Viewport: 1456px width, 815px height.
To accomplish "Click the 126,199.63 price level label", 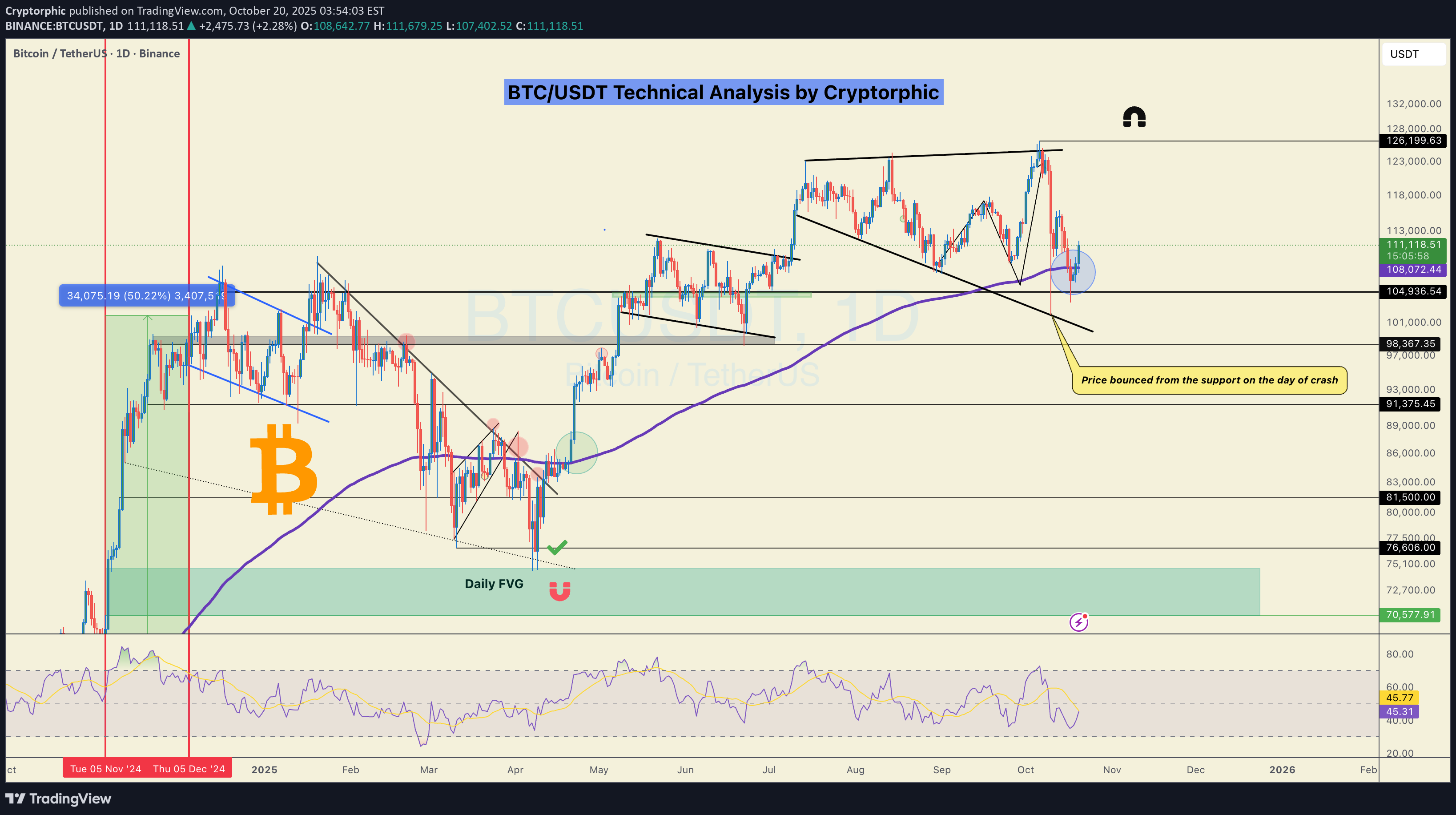I will point(1413,140).
